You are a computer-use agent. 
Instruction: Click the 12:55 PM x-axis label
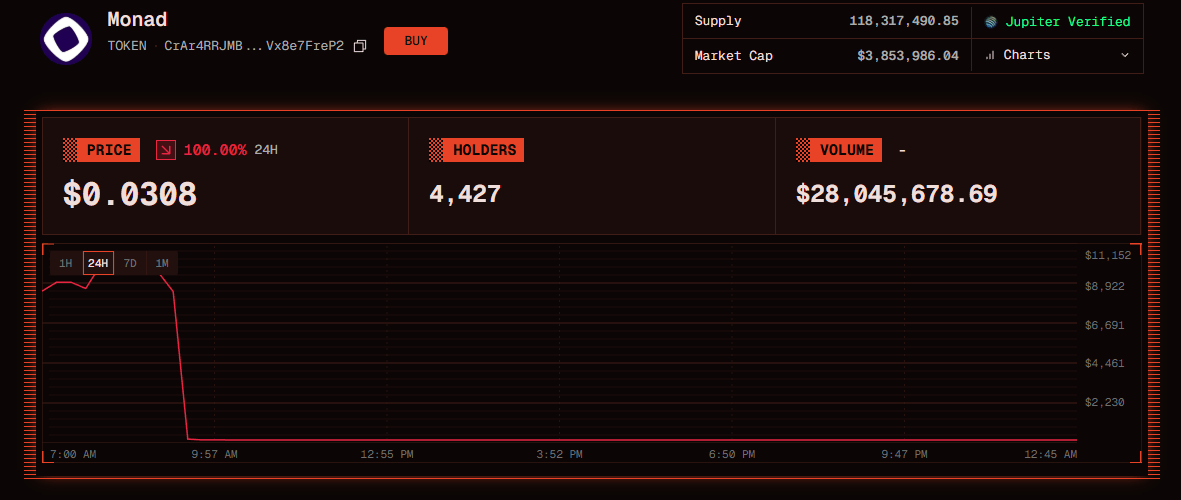point(386,455)
